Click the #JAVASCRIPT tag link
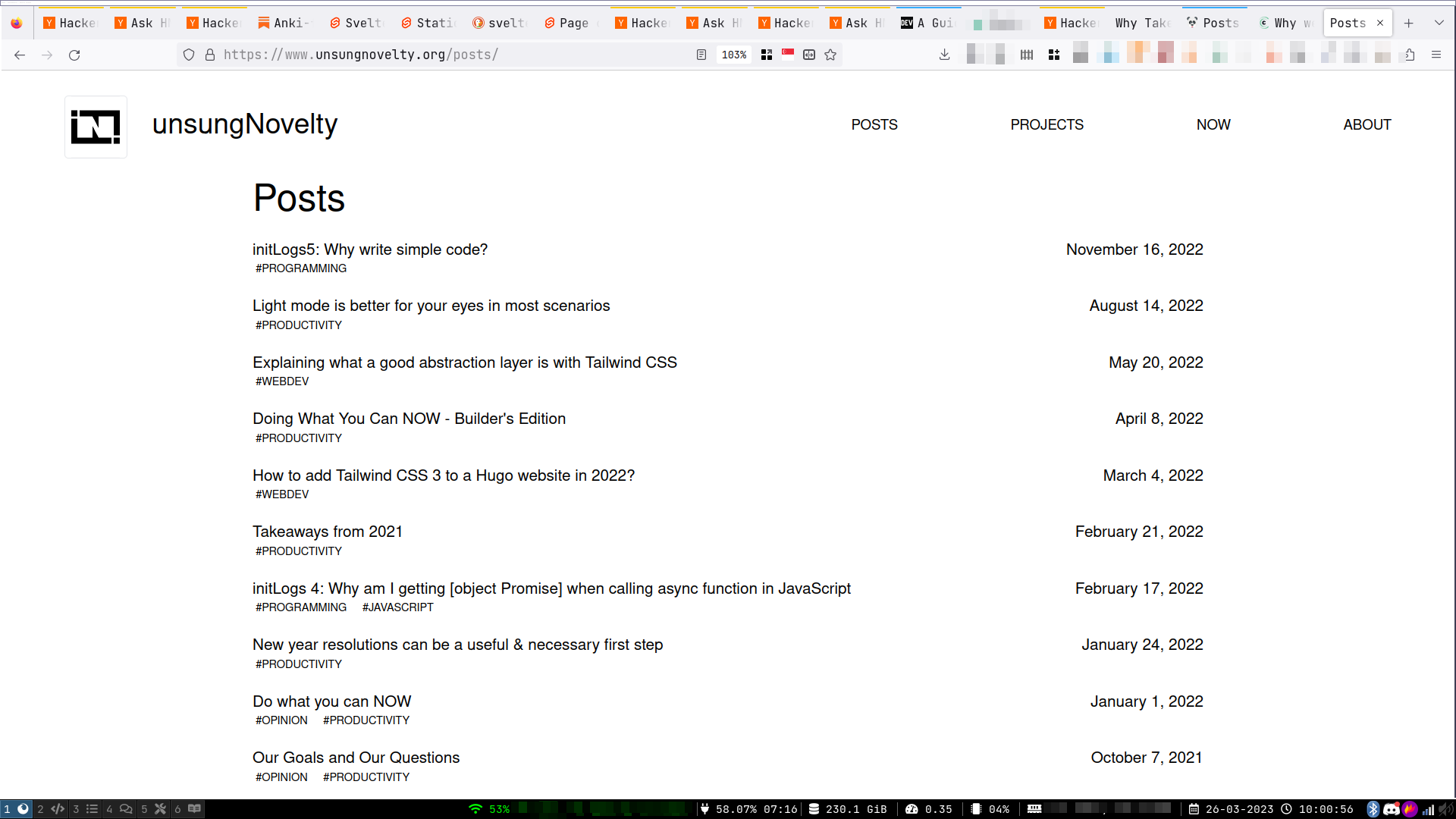This screenshot has width=1456, height=819. [x=397, y=607]
